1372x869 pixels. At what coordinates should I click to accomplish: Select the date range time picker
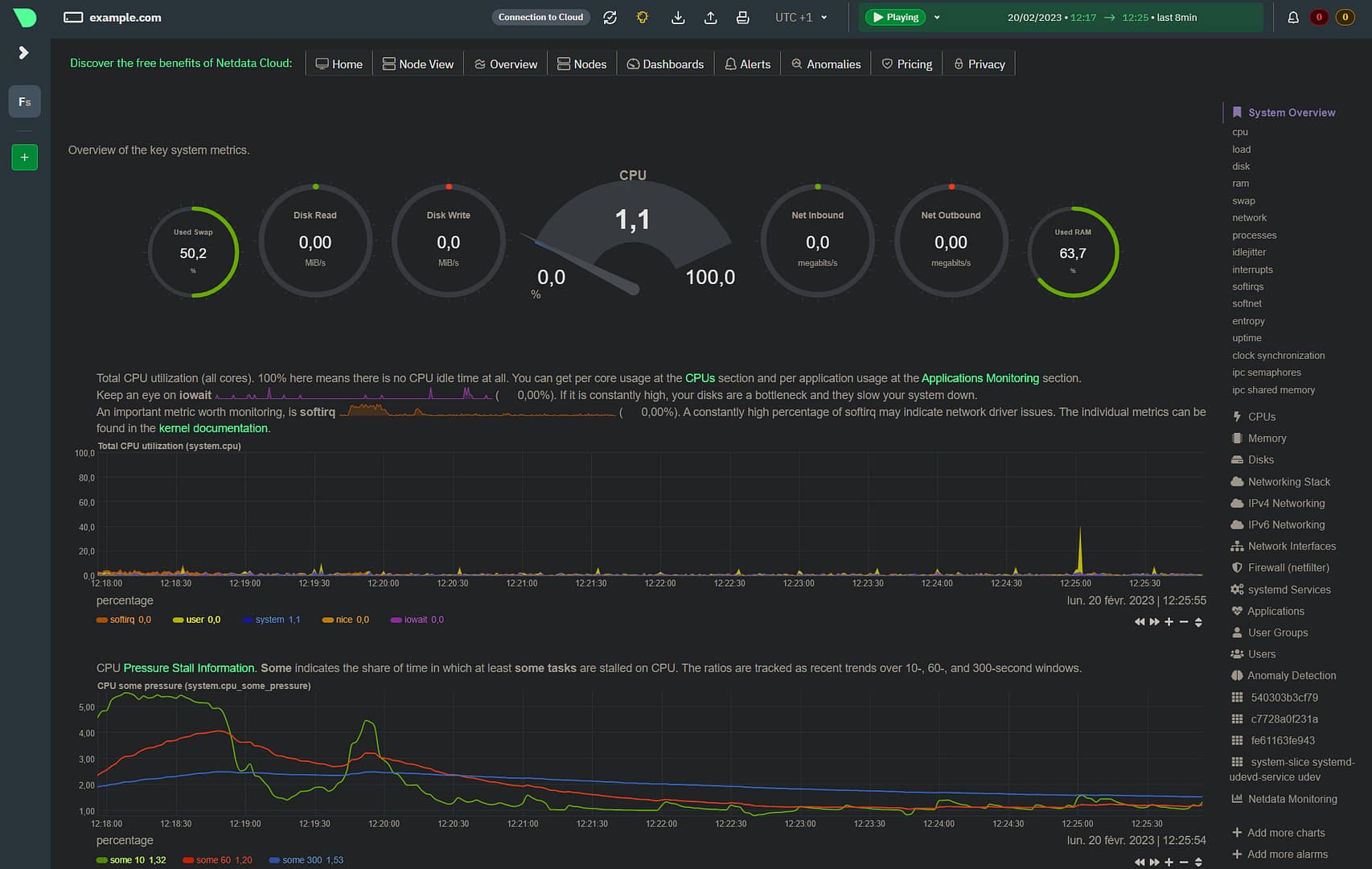coord(1102,18)
